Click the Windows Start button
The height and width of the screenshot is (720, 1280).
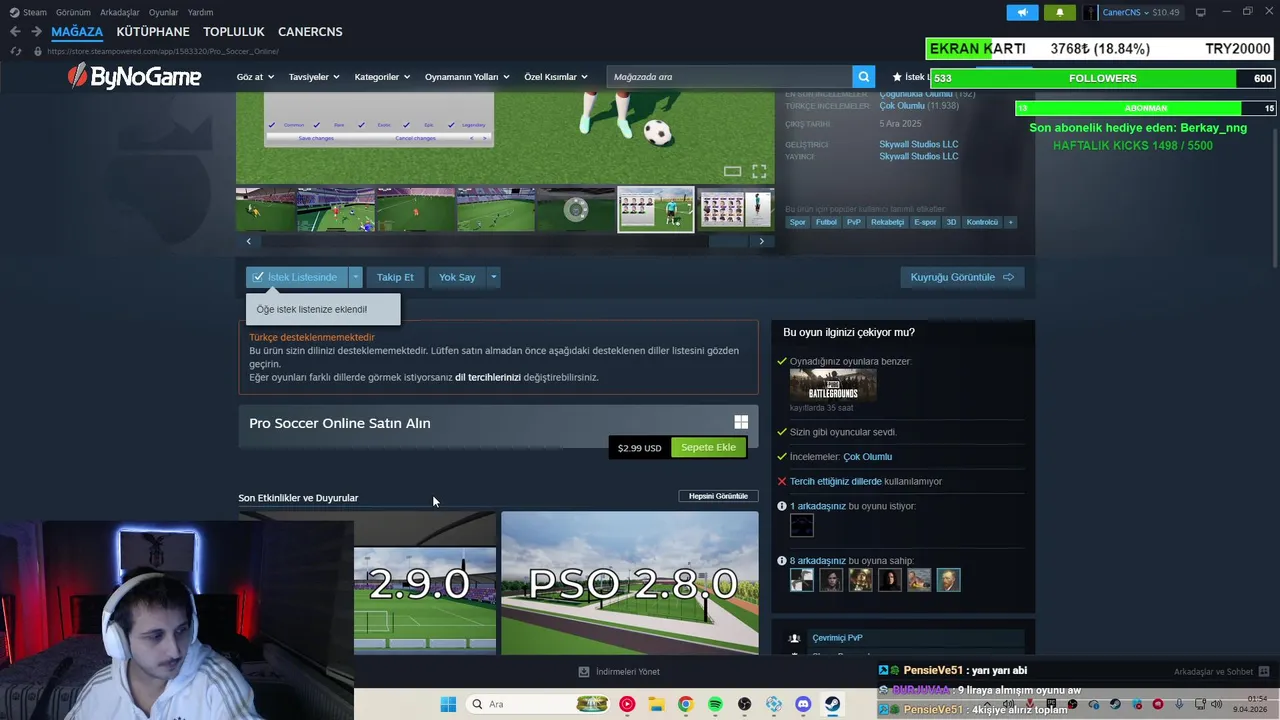pos(448,704)
